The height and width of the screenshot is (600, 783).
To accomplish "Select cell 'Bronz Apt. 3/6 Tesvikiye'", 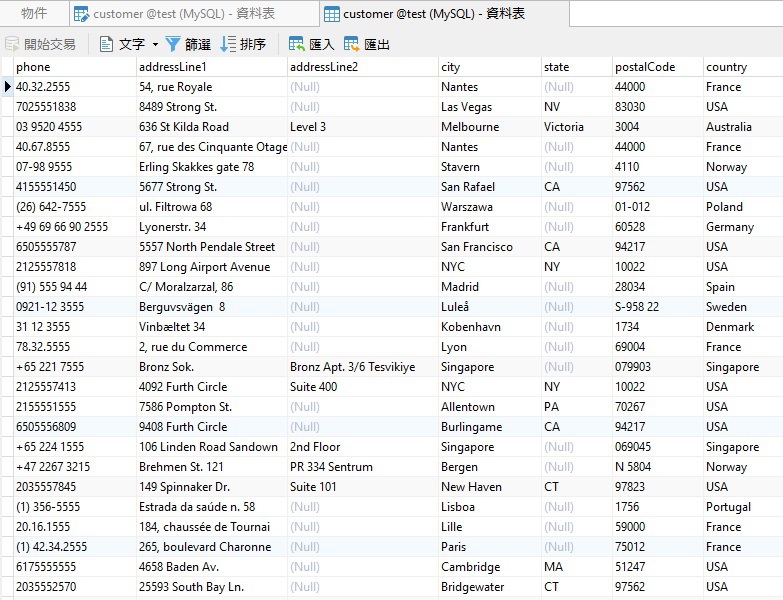I will click(363, 367).
